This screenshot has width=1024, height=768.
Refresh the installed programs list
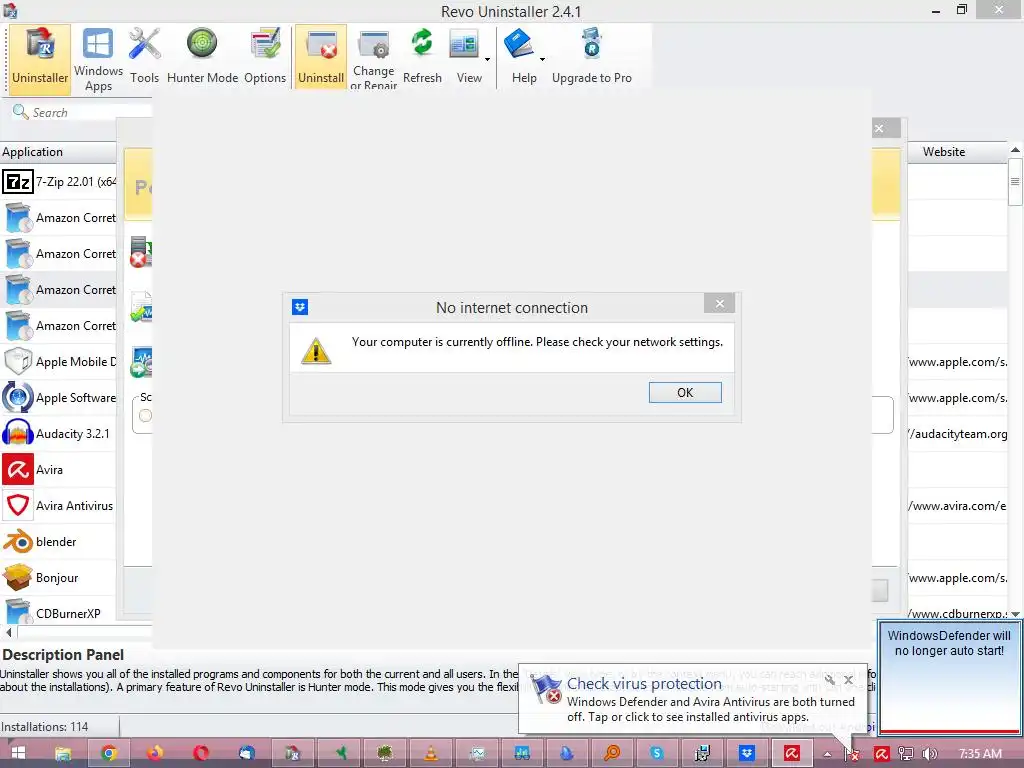422,57
